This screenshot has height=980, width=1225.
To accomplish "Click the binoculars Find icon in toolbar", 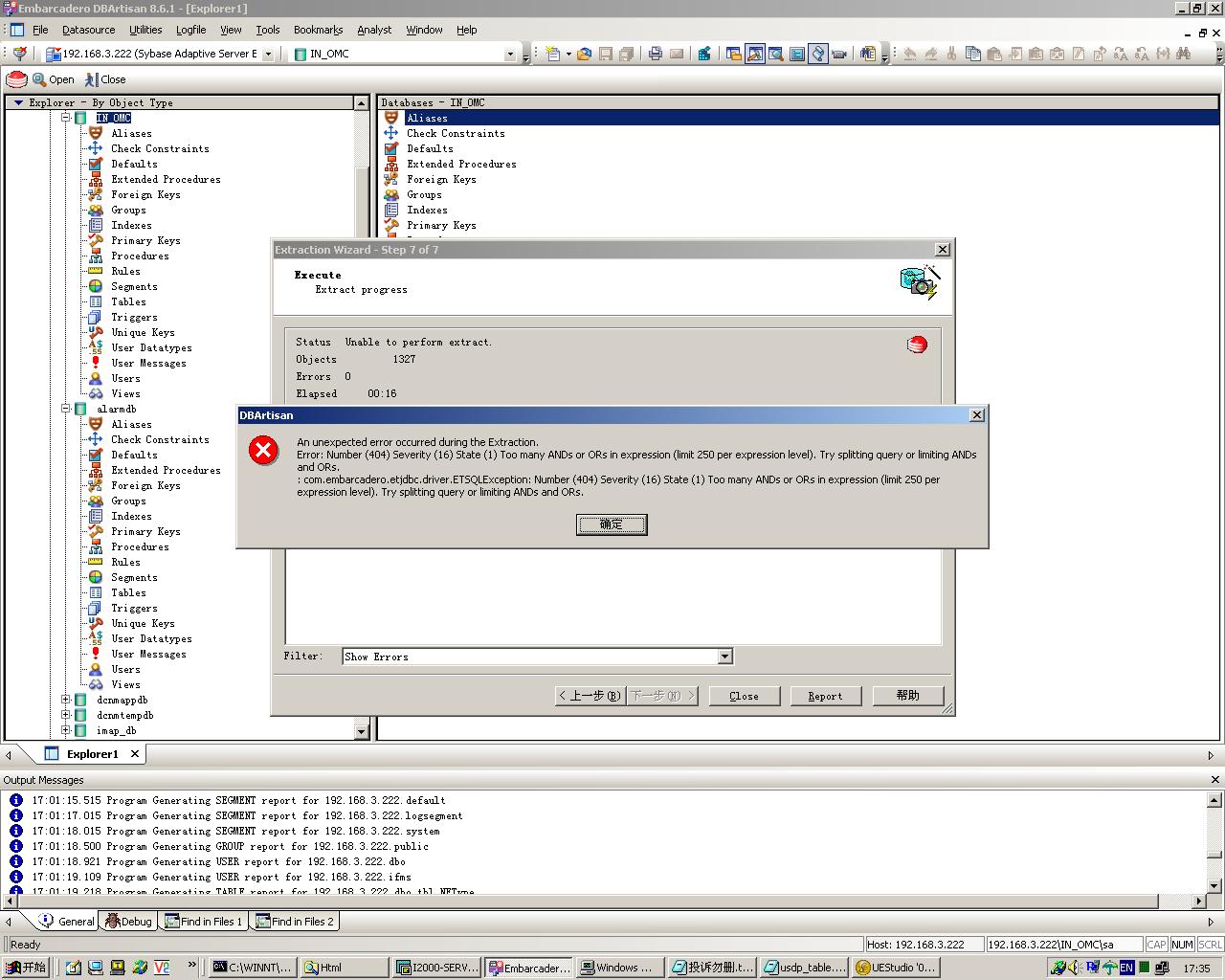I will [1184, 54].
